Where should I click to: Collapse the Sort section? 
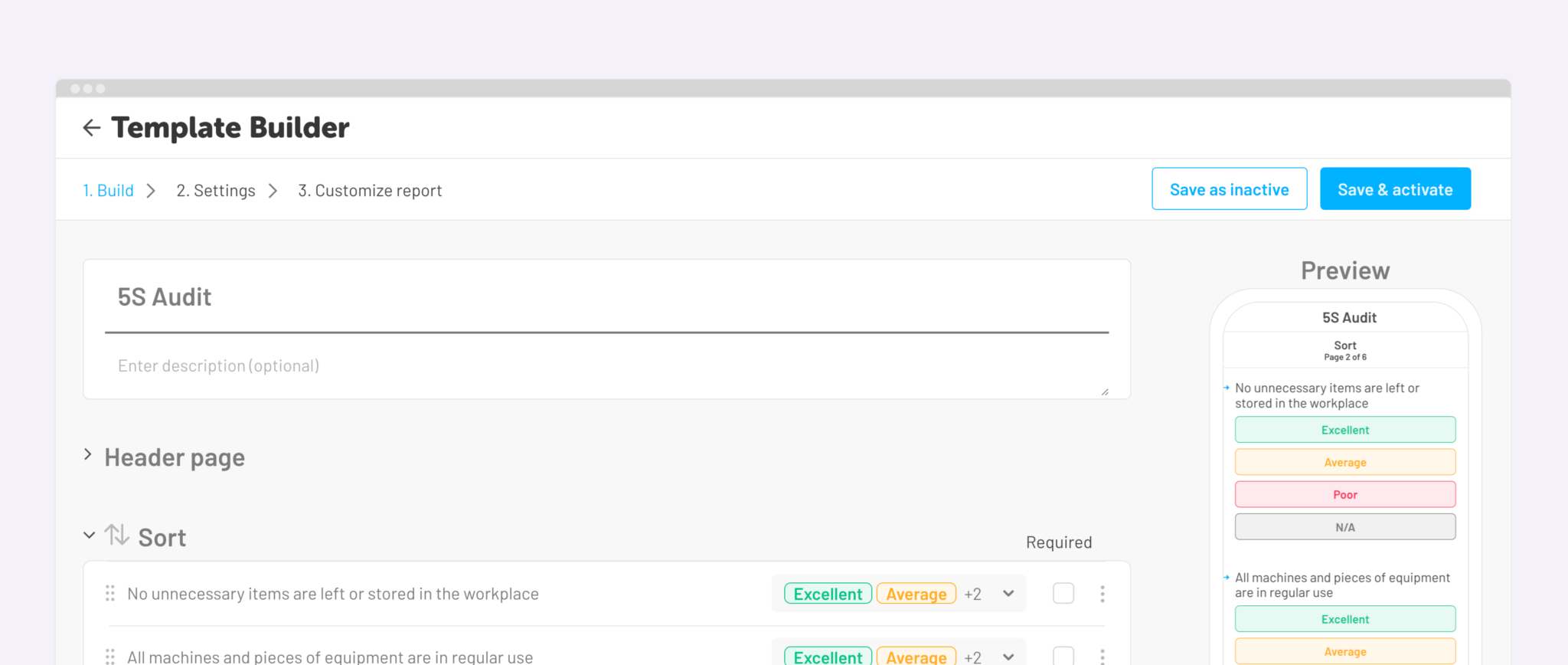89,536
